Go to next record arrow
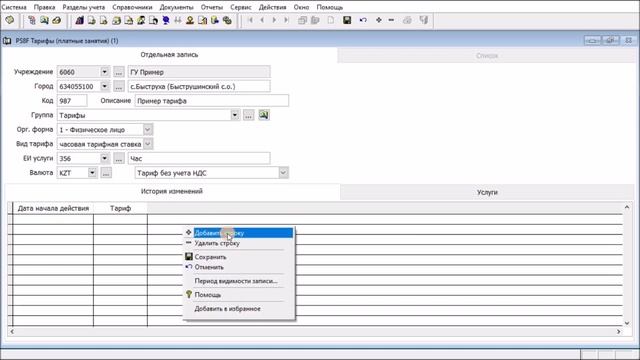This screenshot has width=640, height=360. click(x=274, y=20)
